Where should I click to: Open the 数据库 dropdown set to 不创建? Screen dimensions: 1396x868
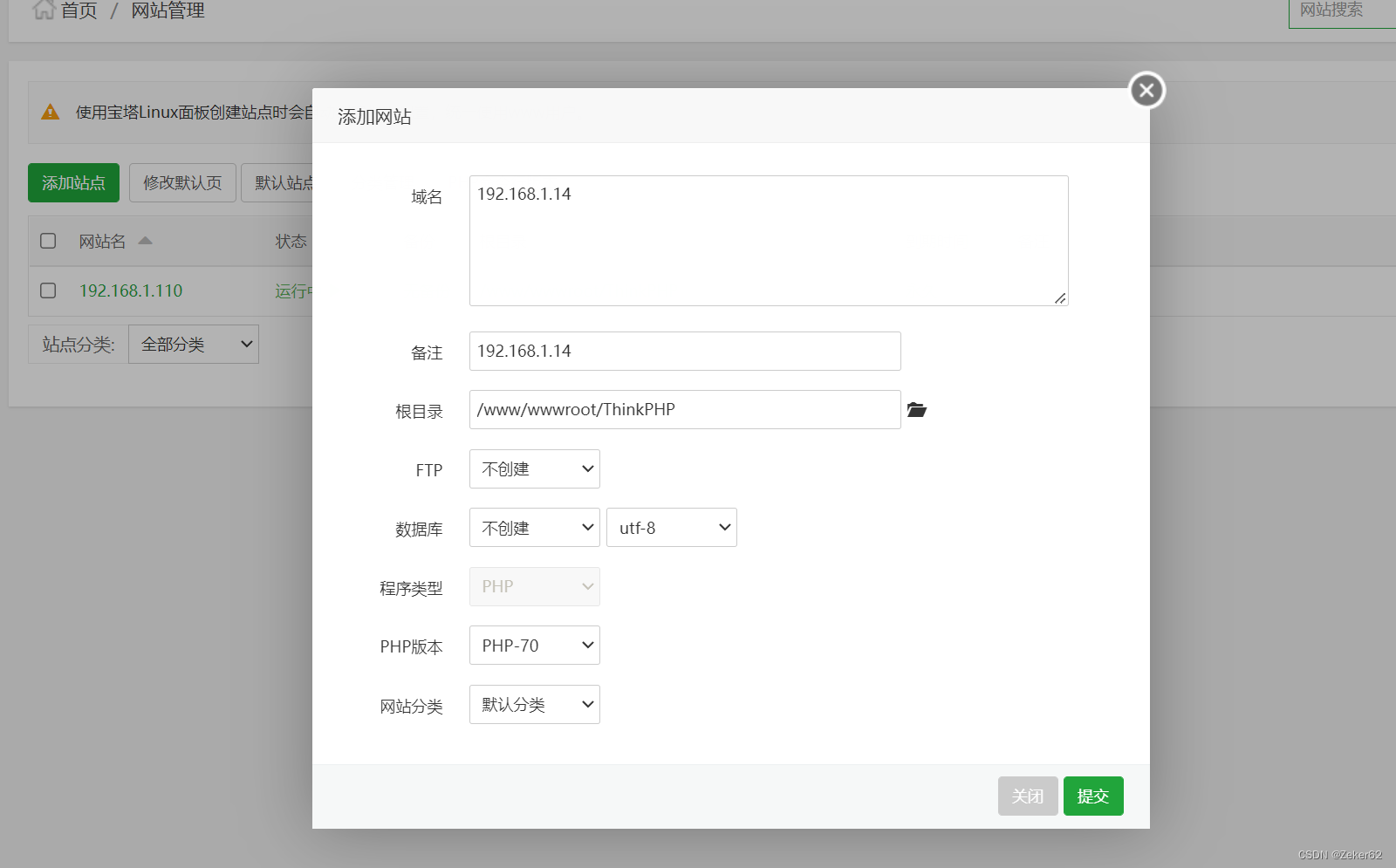click(x=534, y=528)
